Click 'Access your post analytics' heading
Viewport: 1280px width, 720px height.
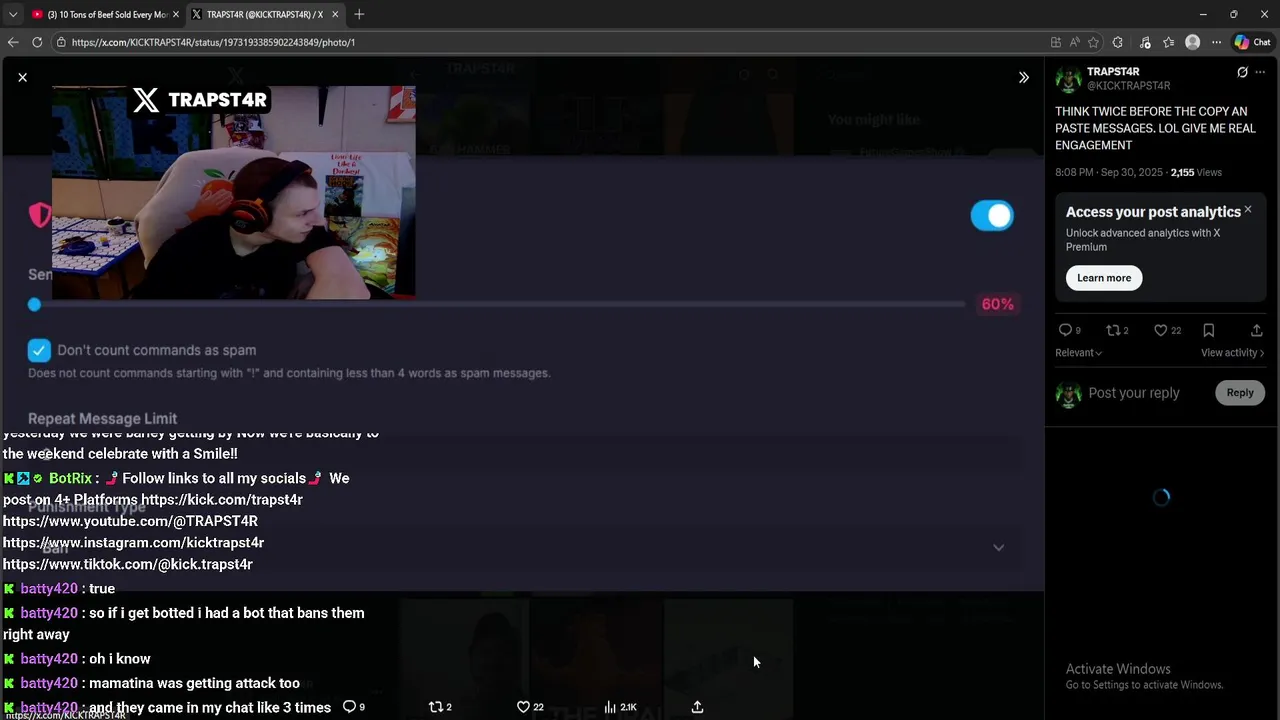coord(1153,212)
